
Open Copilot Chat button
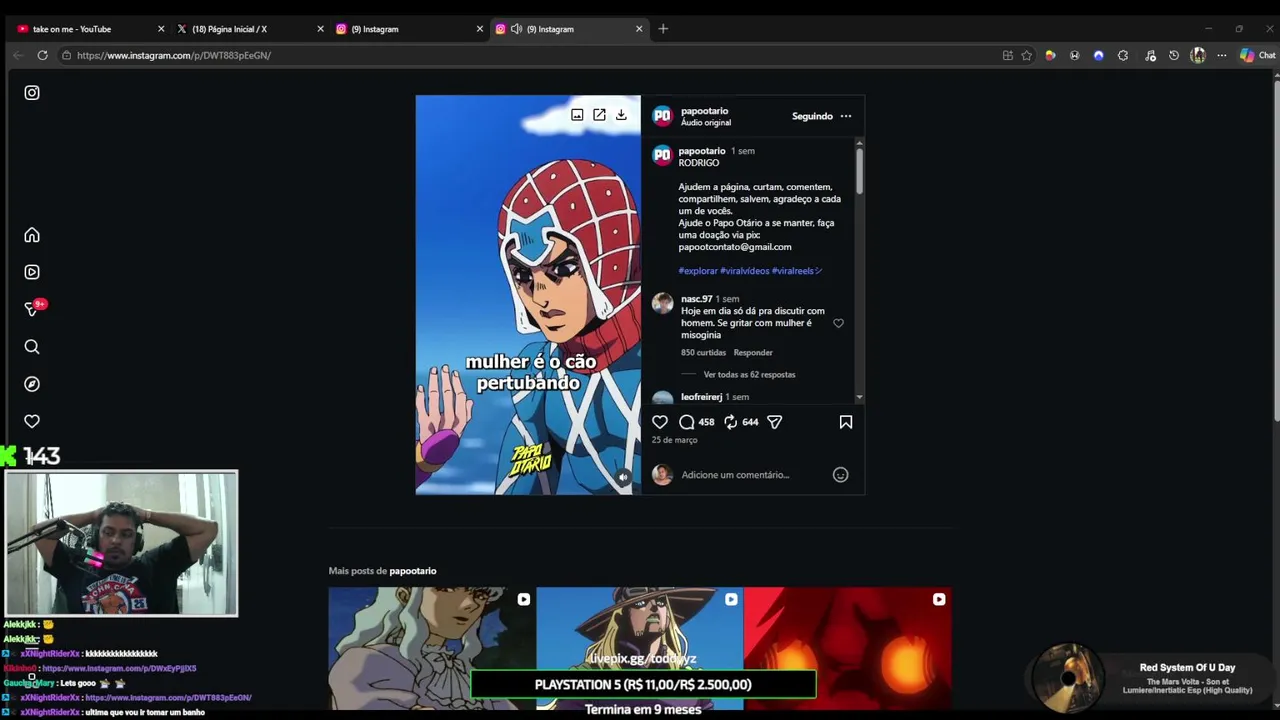[1257, 55]
